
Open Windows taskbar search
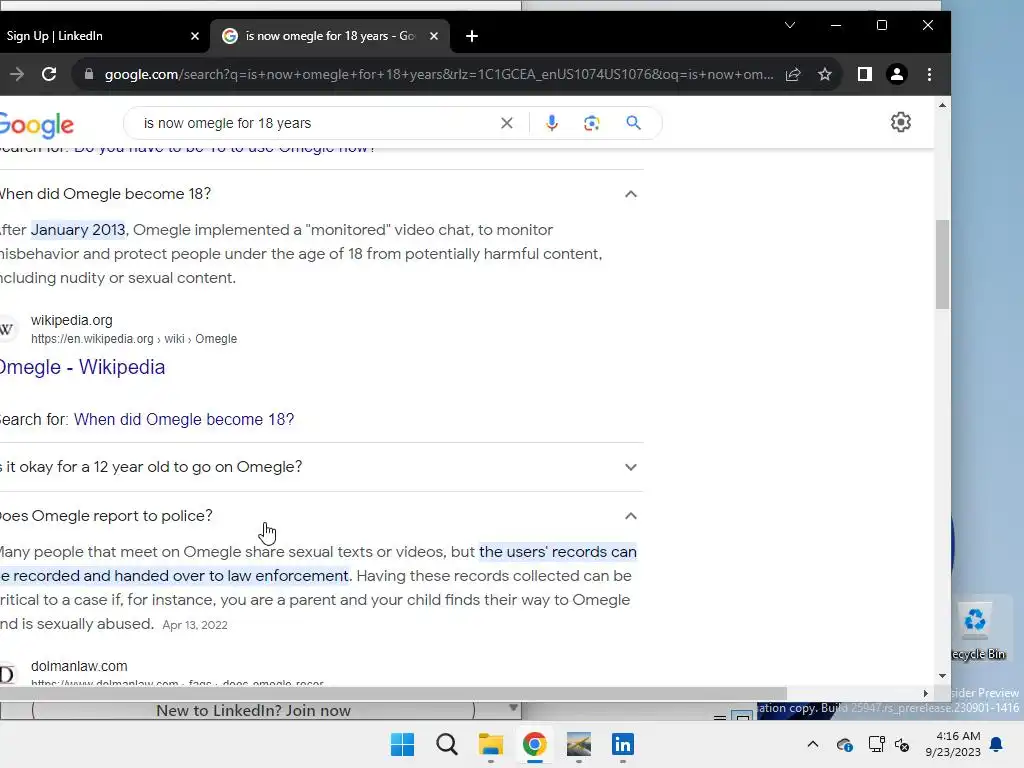click(447, 744)
